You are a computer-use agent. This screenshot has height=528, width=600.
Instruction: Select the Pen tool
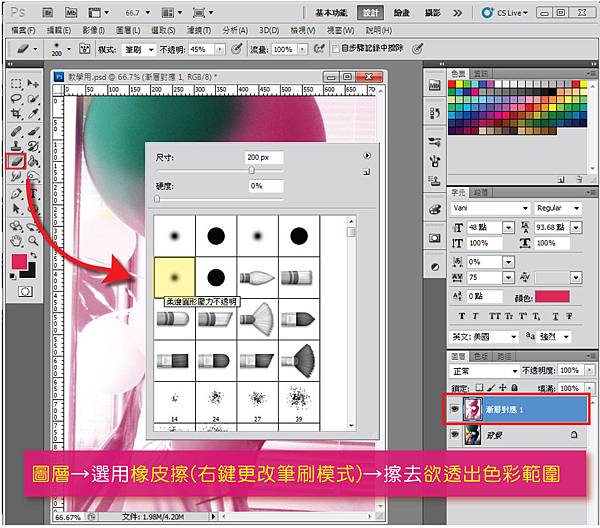[x=16, y=193]
